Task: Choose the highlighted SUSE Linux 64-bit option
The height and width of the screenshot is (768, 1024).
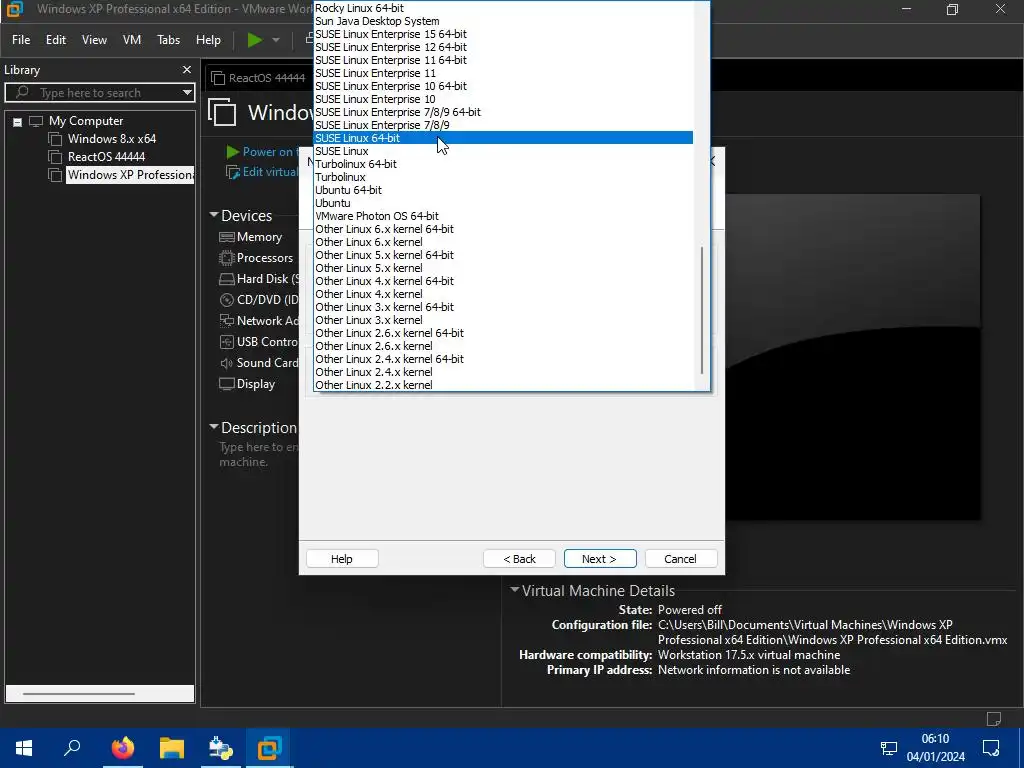Action: (x=504, y=138)
